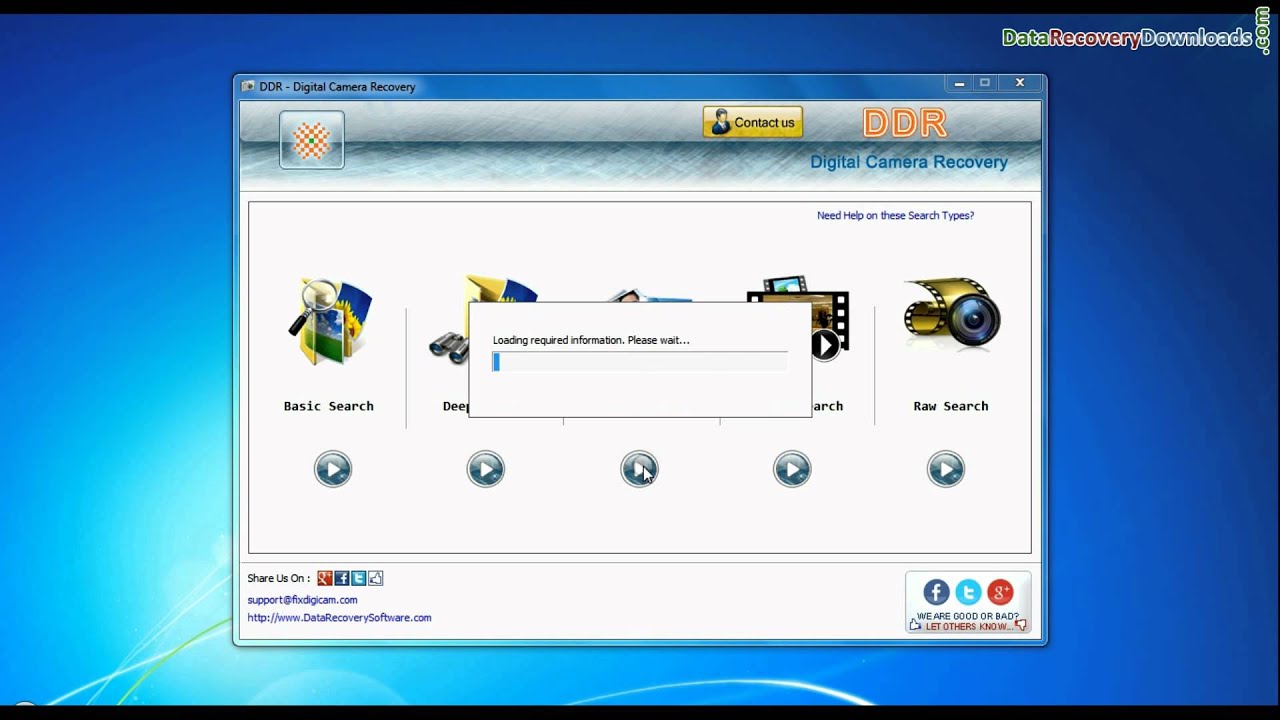Share on Facebook small icon

342,578
